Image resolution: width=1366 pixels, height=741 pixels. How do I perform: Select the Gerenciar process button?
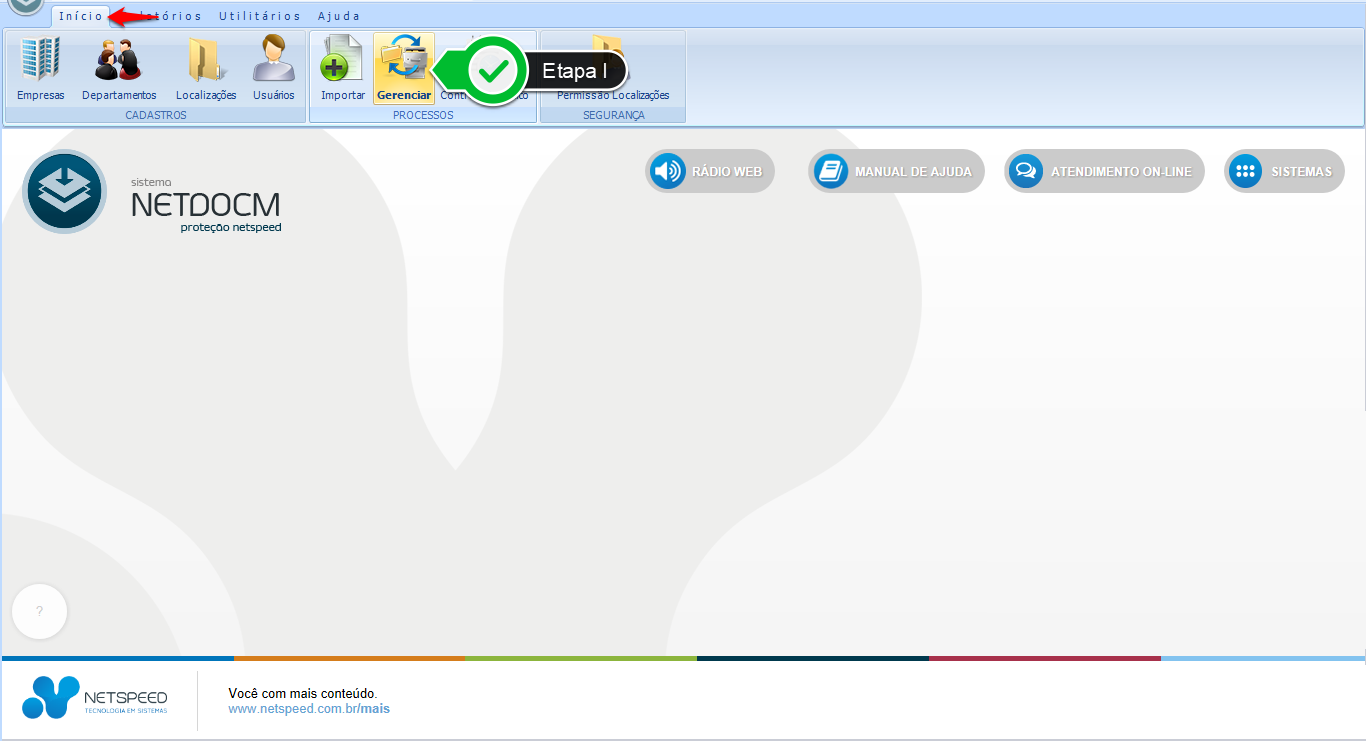click(x=404, y=69)
